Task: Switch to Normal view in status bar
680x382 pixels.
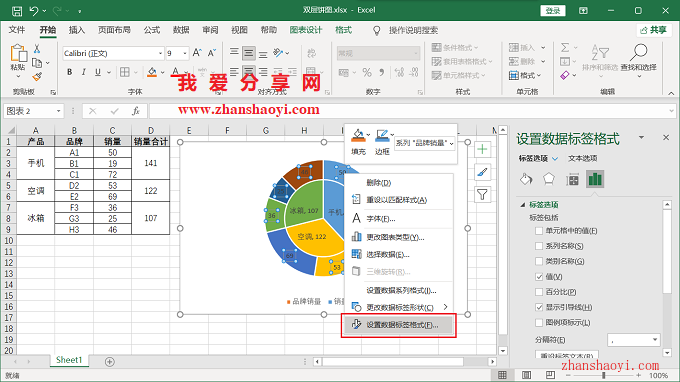Action: [x=502, y=375]
